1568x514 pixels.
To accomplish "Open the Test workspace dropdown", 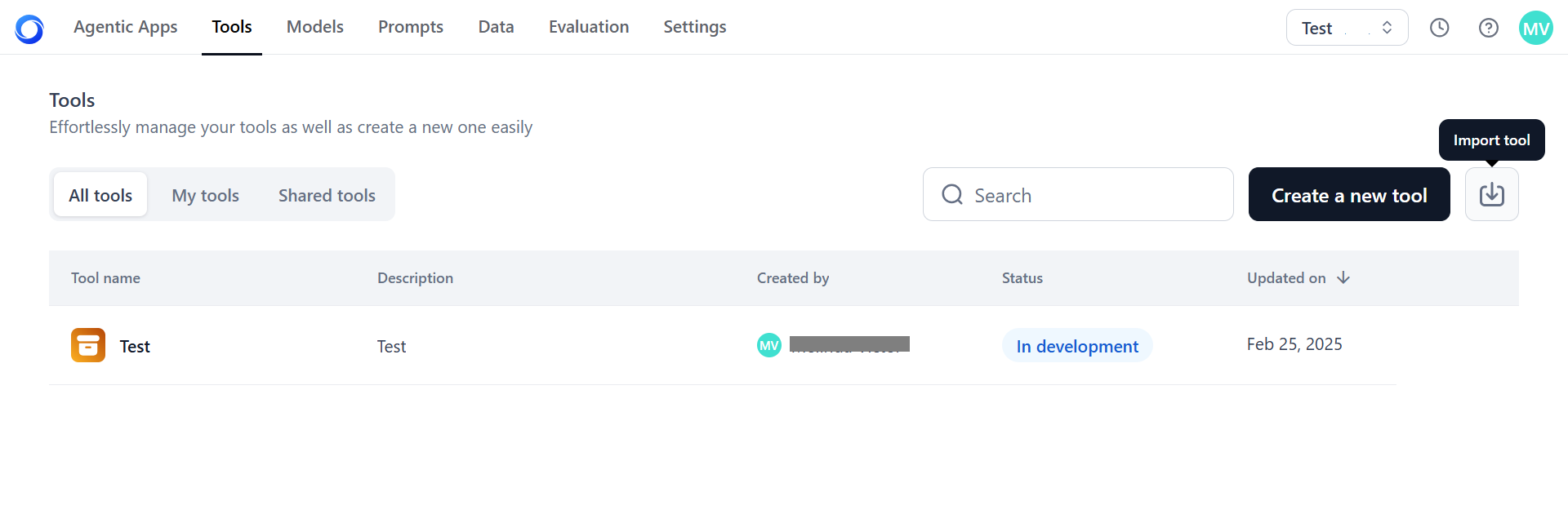I will [x=1347, y=28].
